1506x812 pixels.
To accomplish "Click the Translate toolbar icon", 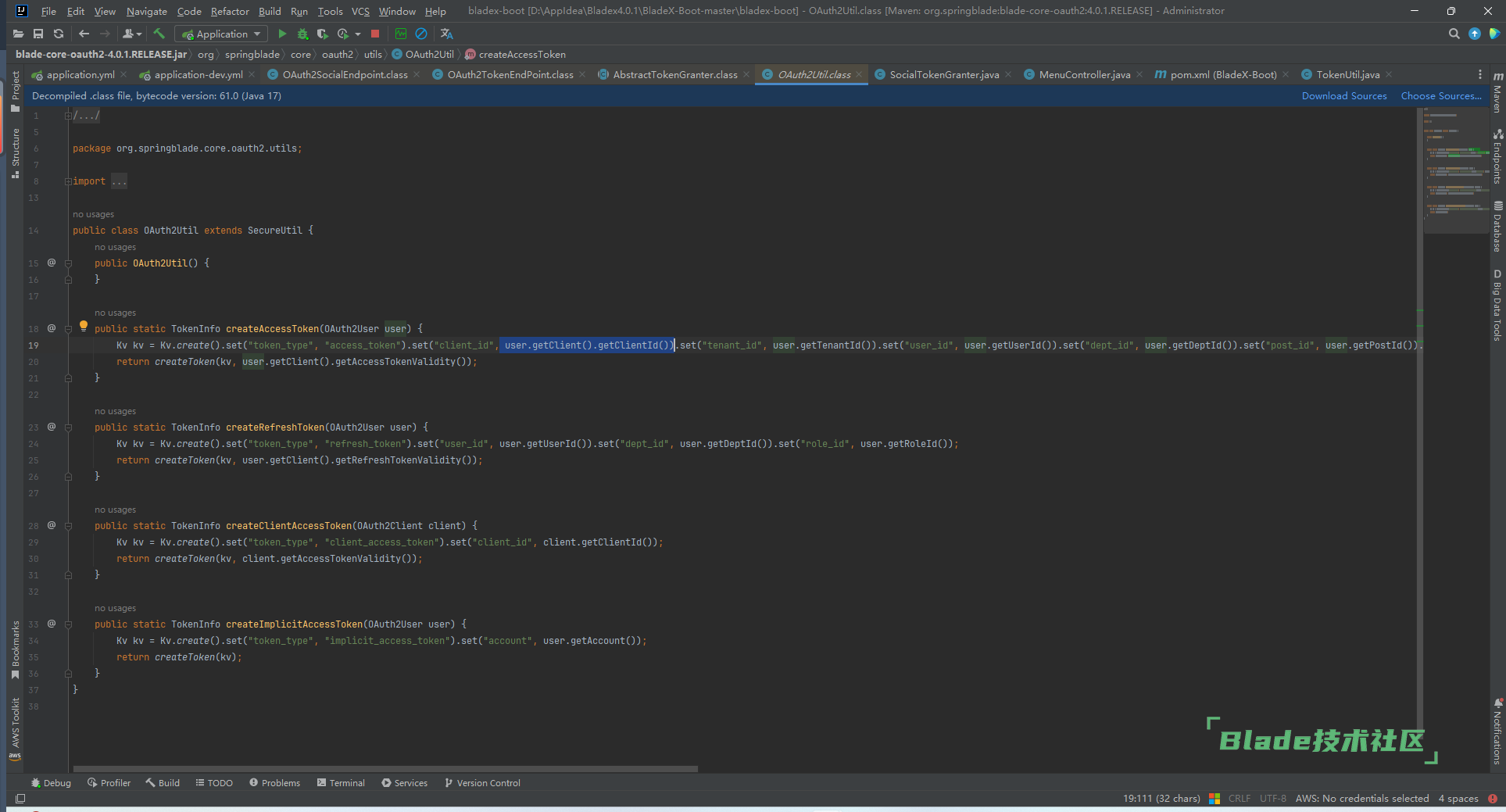I will tap(447, 34).
